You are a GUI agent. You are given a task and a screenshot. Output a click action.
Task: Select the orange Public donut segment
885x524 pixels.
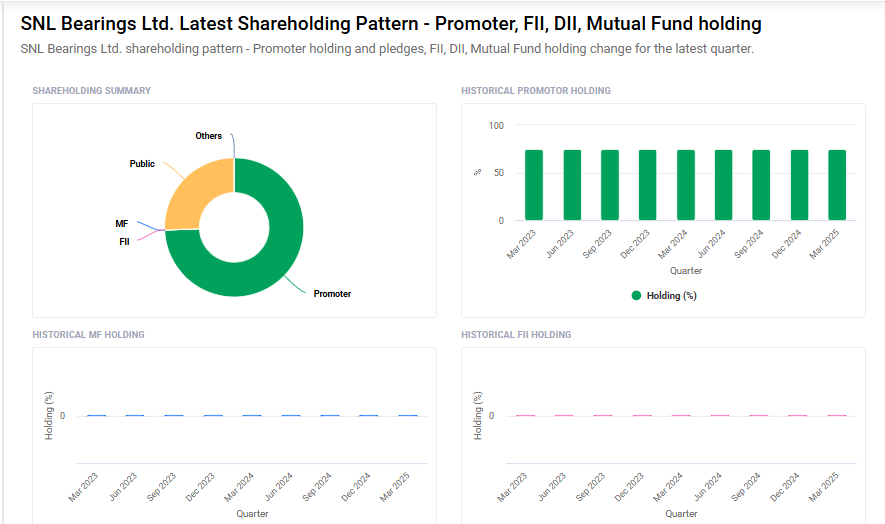point(195,192)
